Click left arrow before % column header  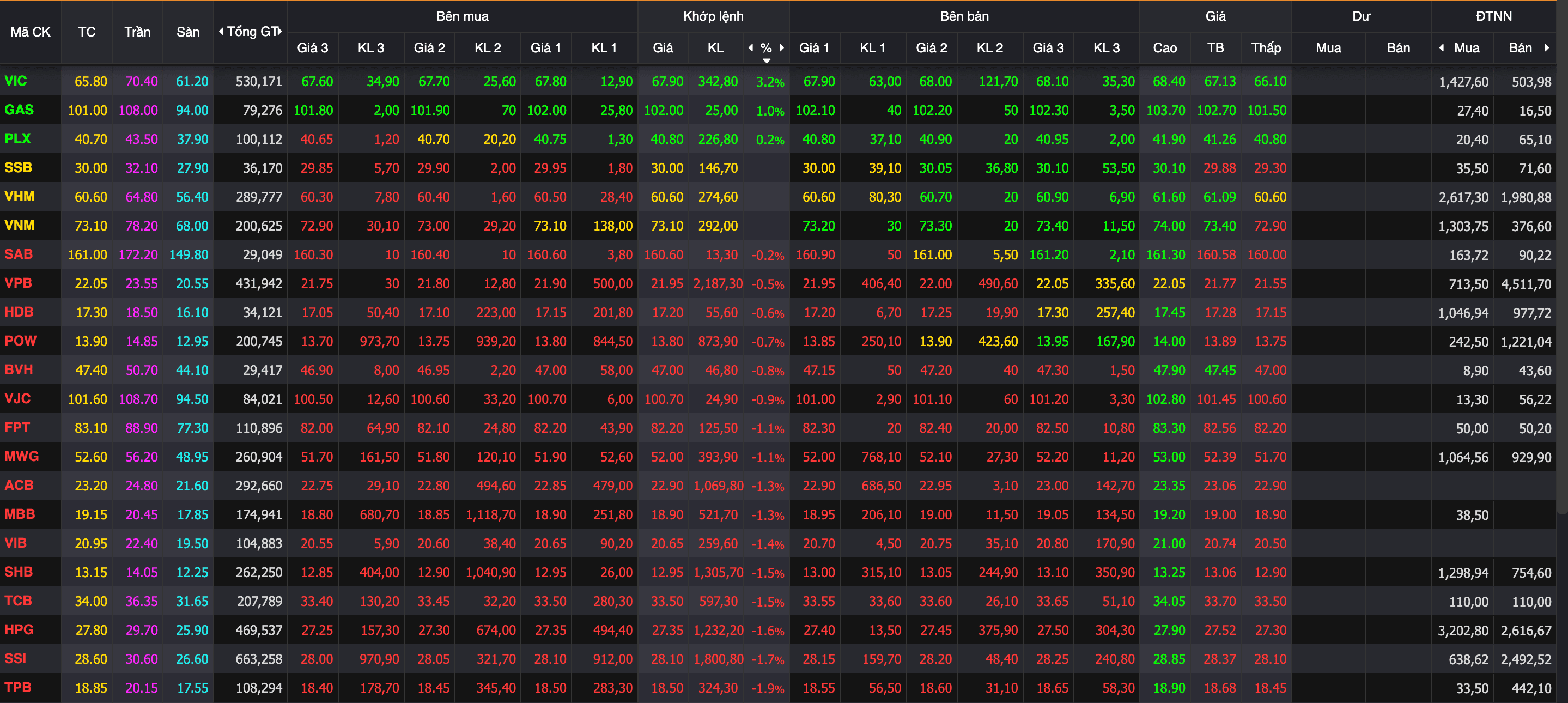click(751, 47)
